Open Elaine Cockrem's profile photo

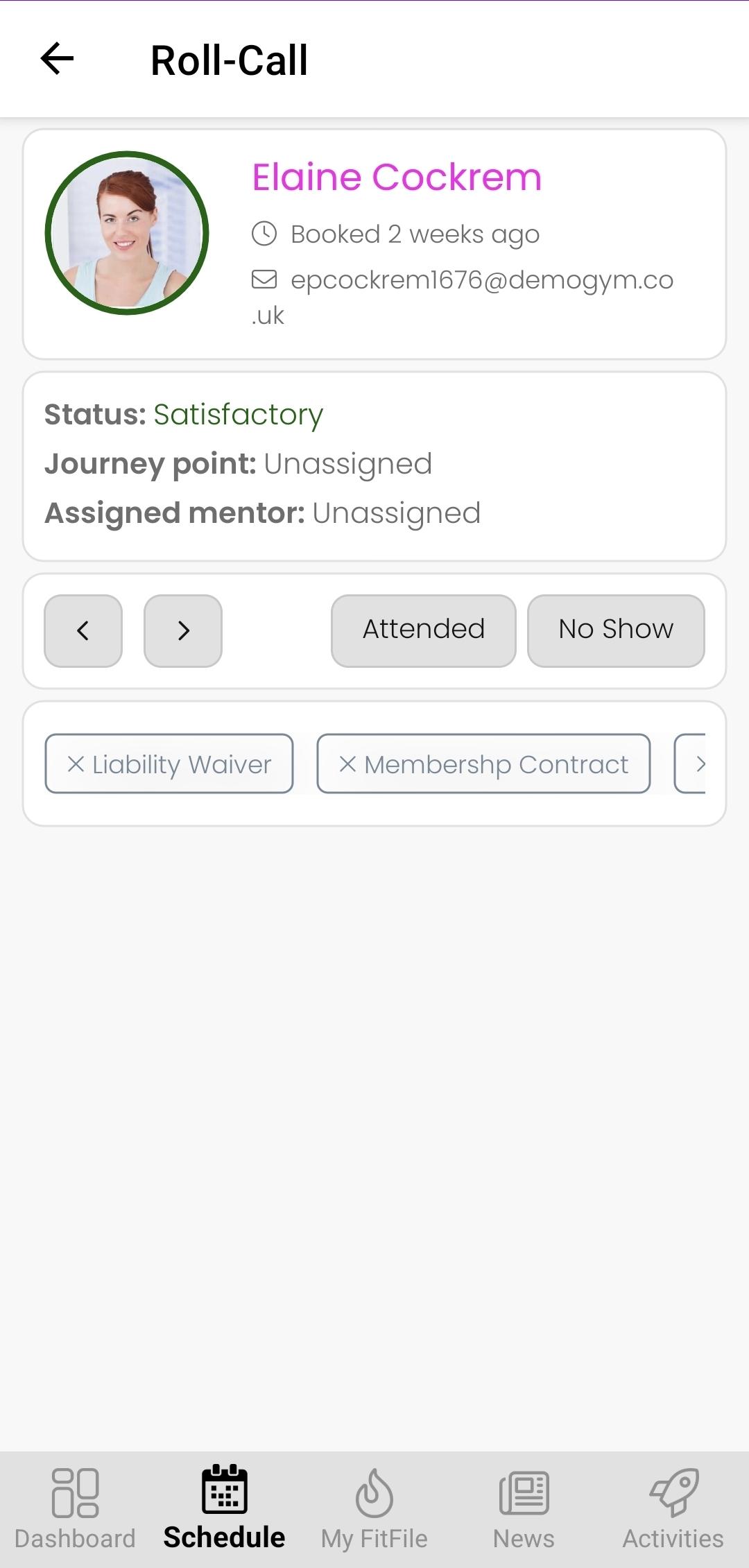click(x=127, y=233)
